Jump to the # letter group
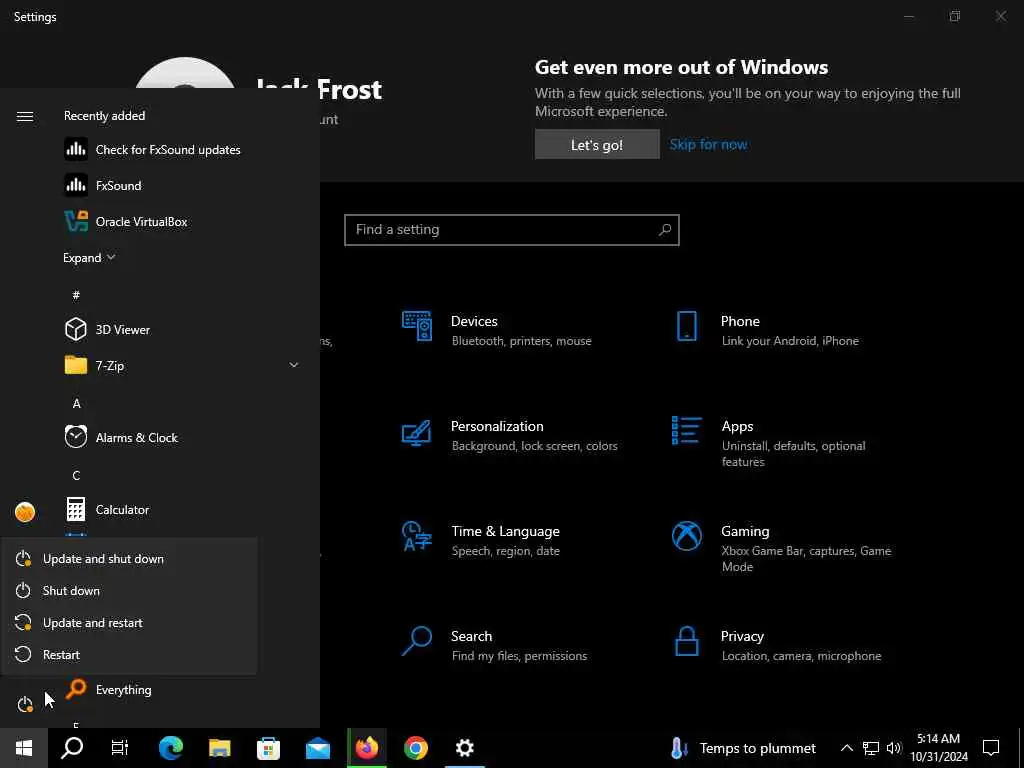Screen dimensions: 1024x768 (76, 295)
